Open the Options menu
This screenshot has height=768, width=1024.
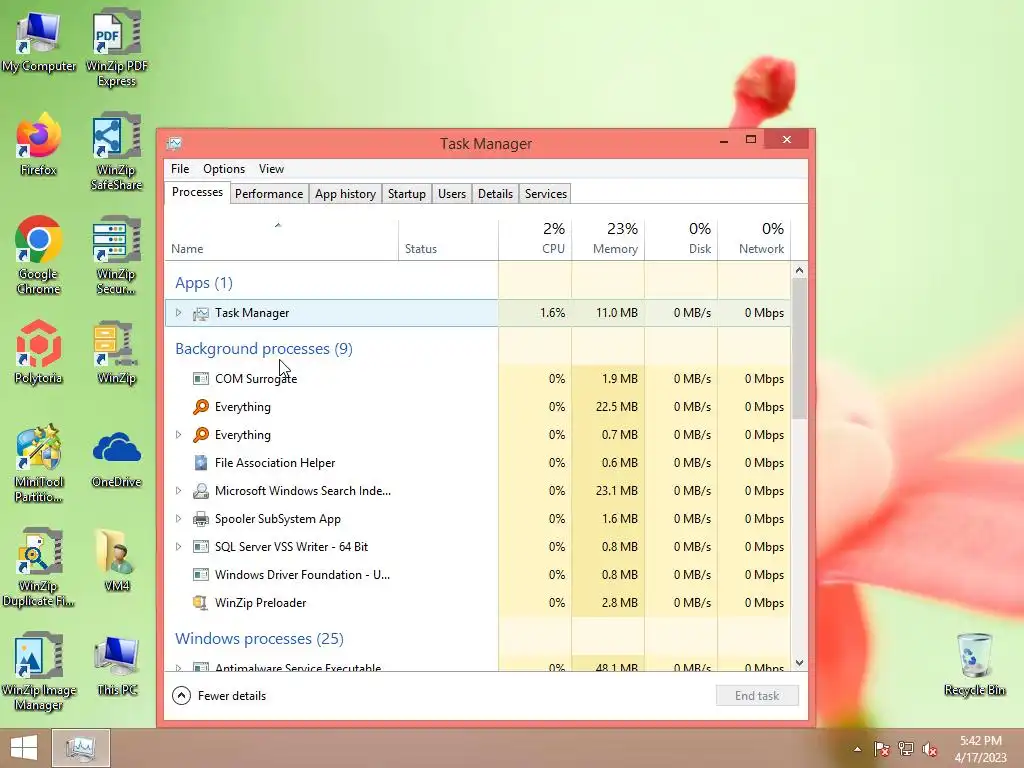[x=224, y=168]
